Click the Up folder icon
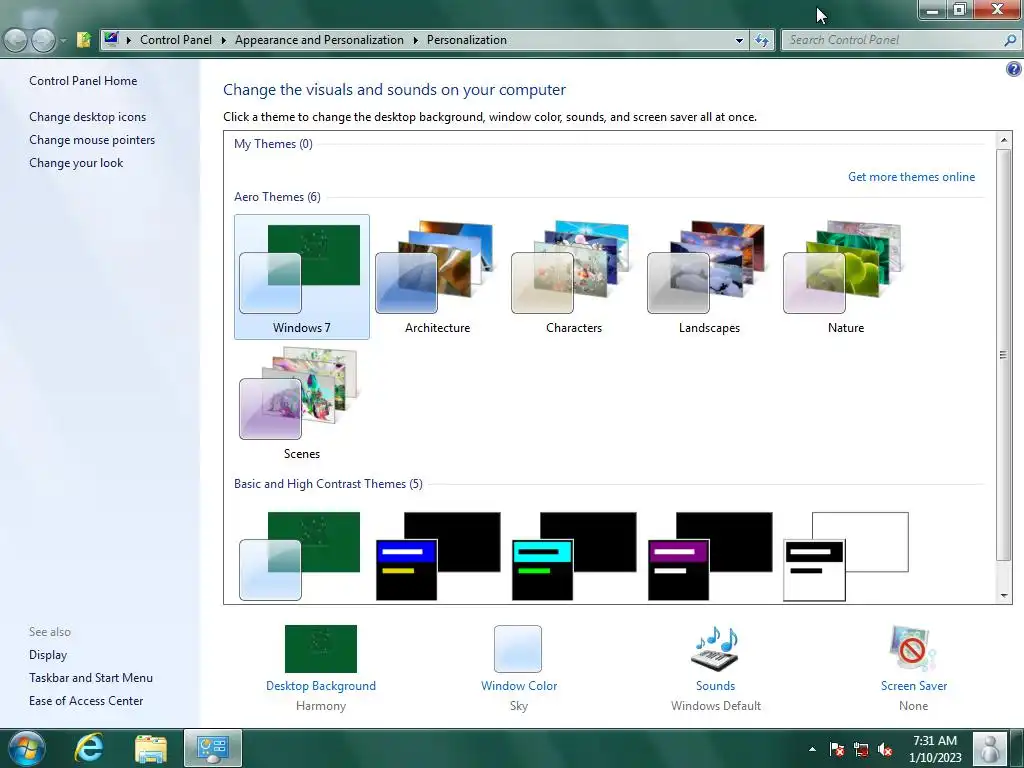 (84, 40)
